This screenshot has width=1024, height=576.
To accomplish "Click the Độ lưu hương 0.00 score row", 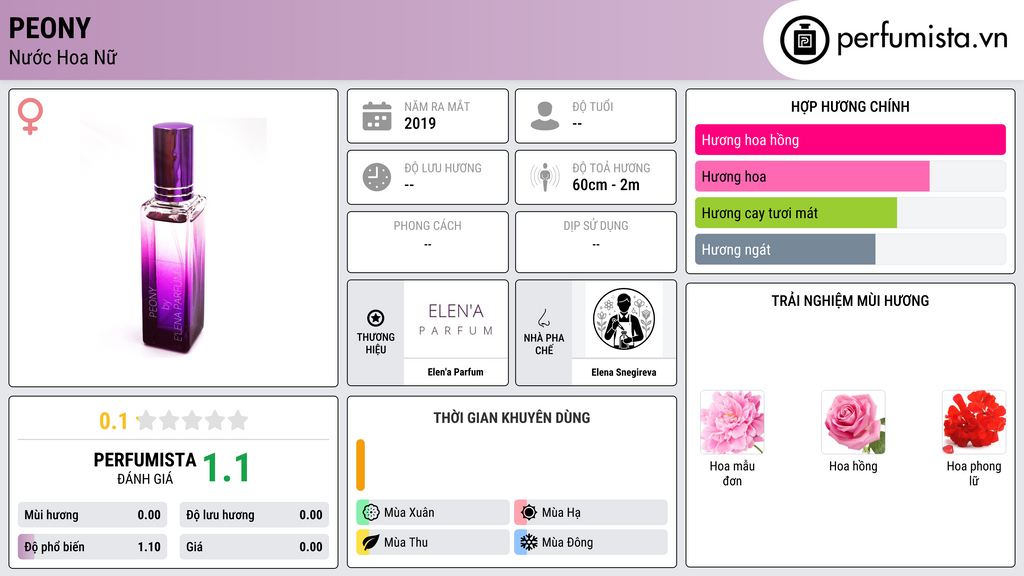I will pos(254,515).
